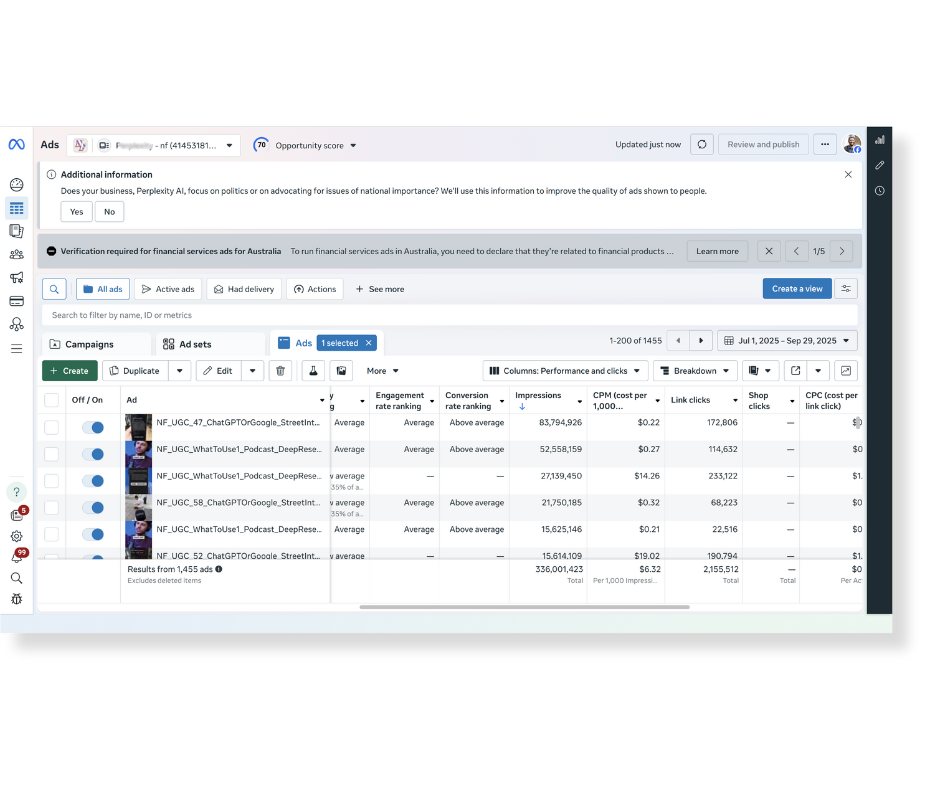Open Audiences people icon in sidebar
This screenshot has width=940, height=788.
(x=17, y=254)
